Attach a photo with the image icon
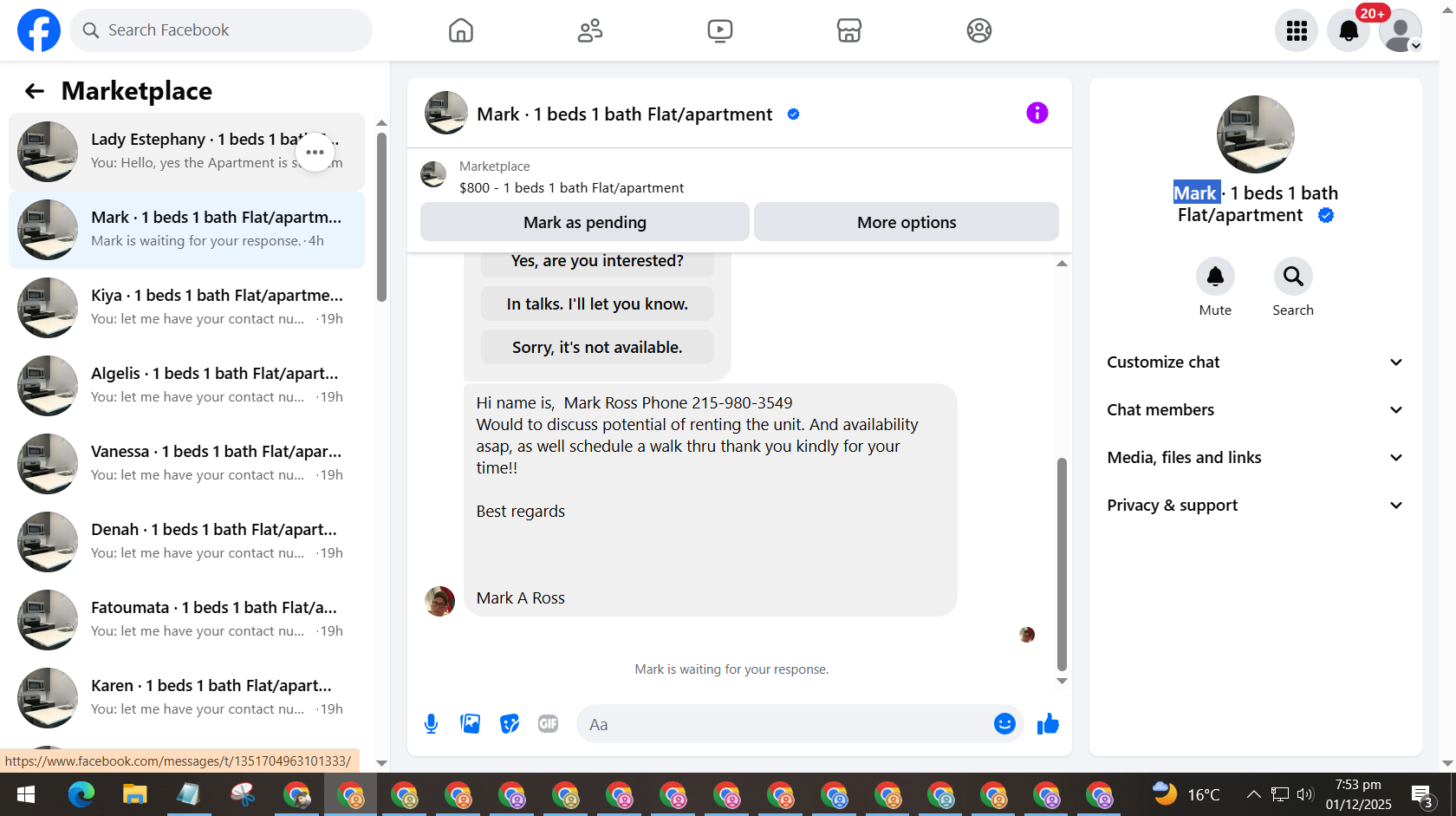 (x=471, y=724)
